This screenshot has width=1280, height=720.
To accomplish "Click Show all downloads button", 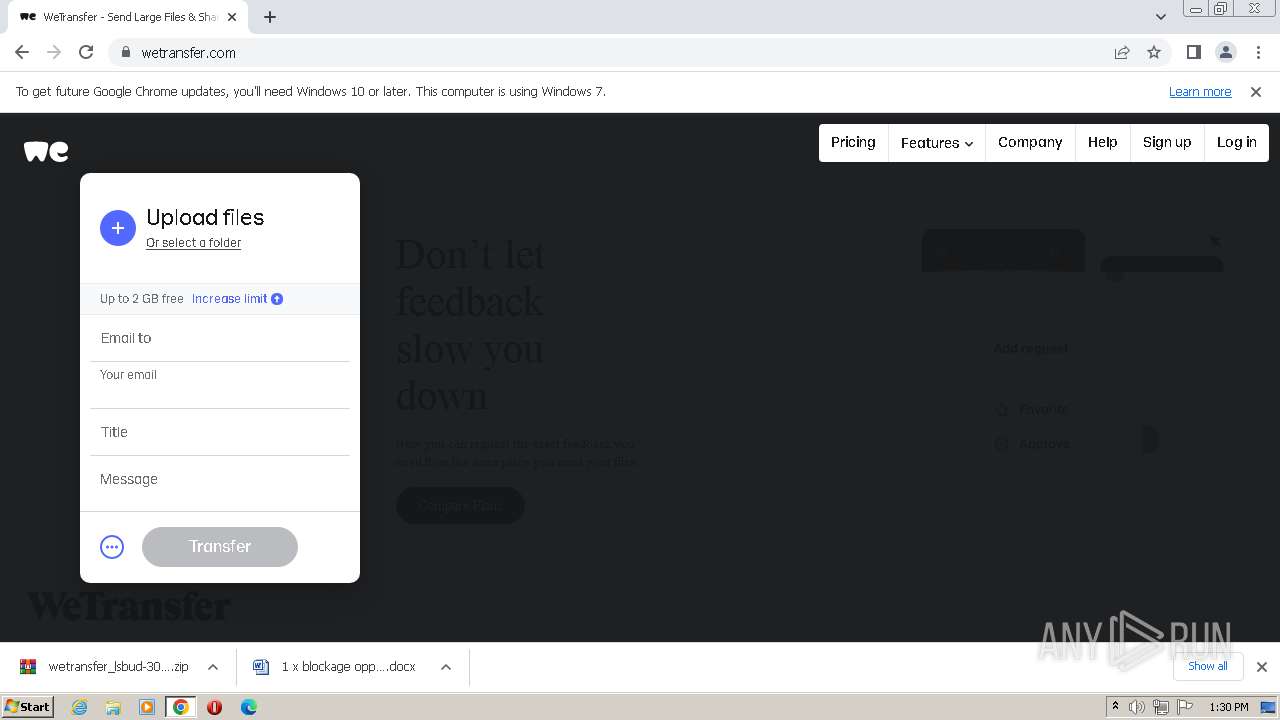I will tap(1208, 667).
